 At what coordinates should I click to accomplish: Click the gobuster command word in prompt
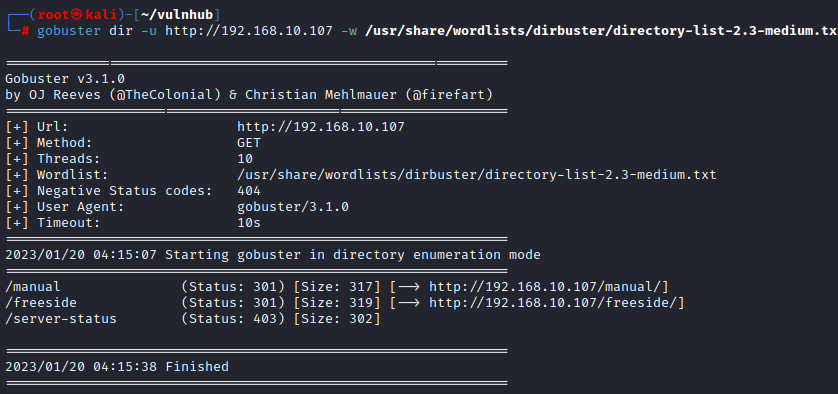pyautogui.click(x=68, y=30)
